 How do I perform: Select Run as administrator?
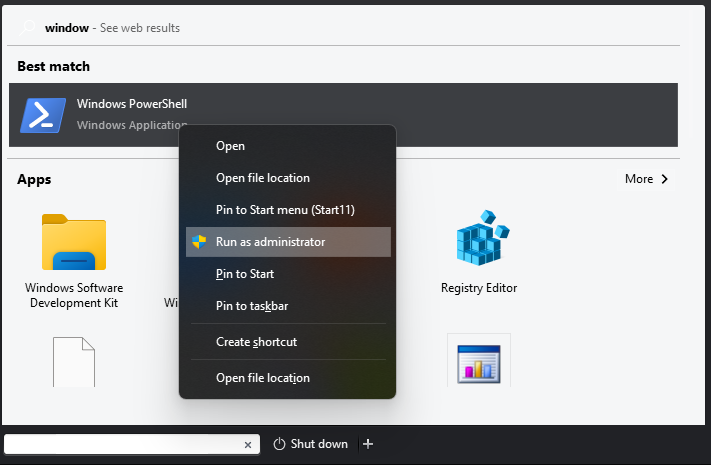(x=287, y=242)
